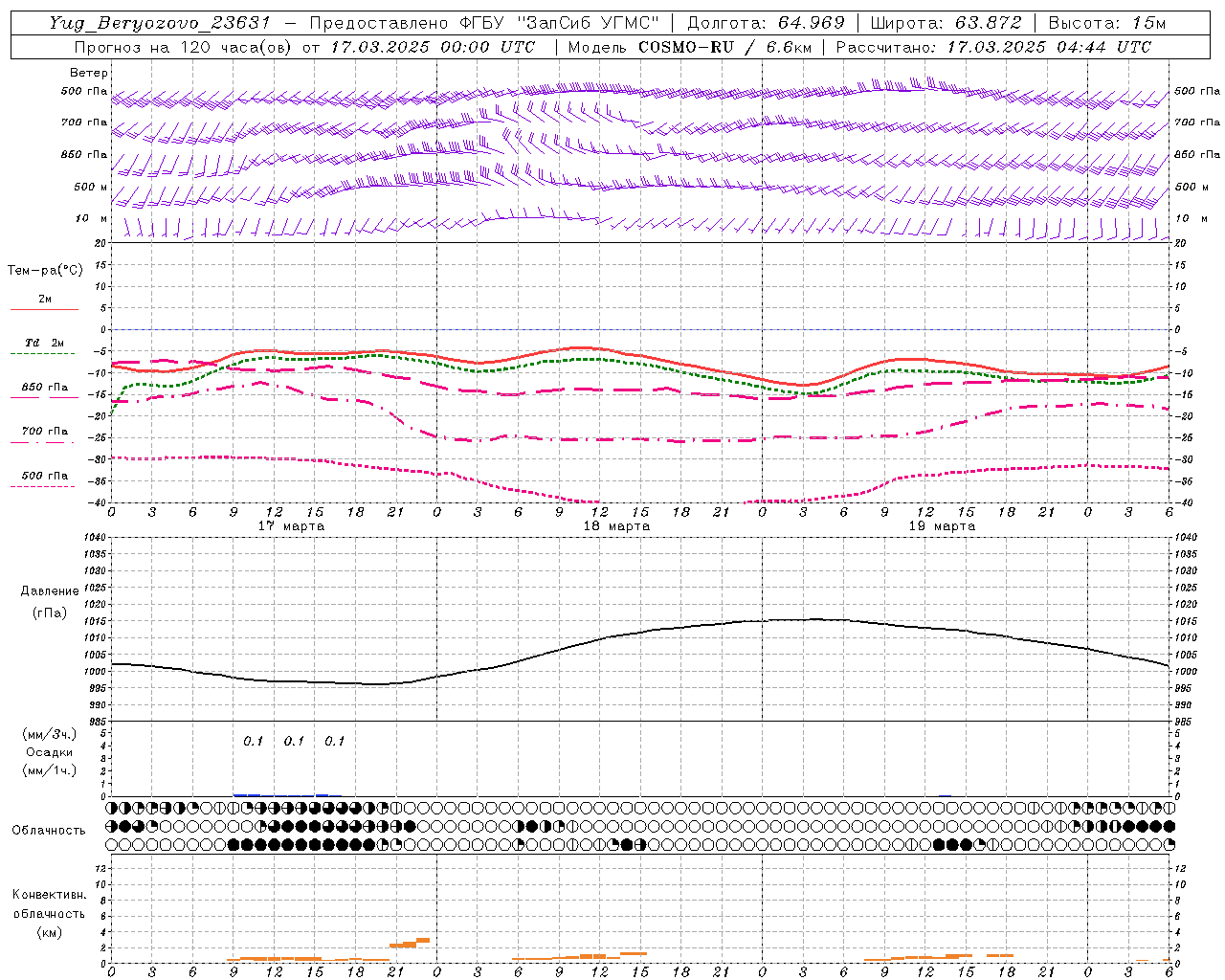Screen dimensions: 1225x980
Task: Click the '17 марта' date label
Action: coord(291,526)
